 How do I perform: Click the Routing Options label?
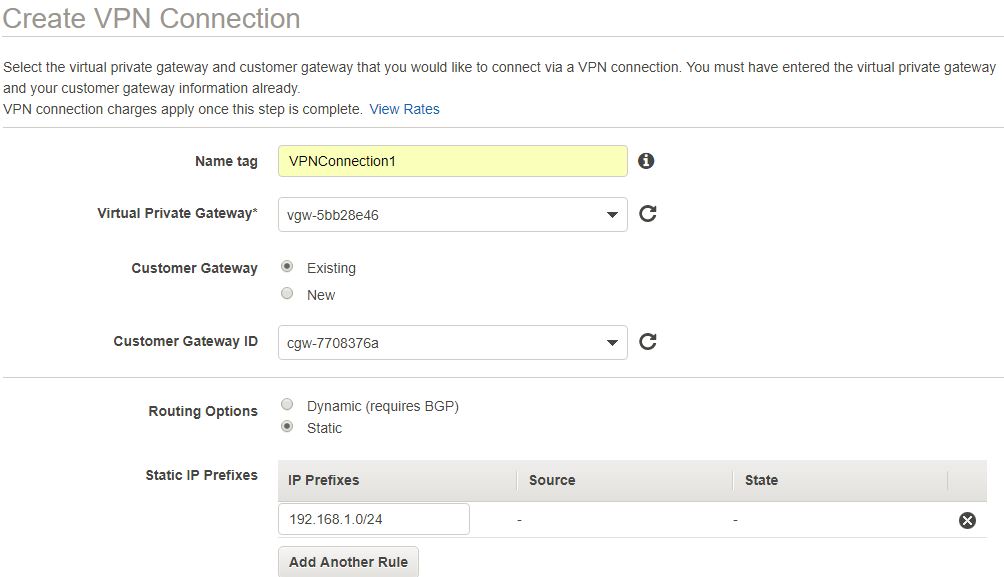click(x=203, y=411)
